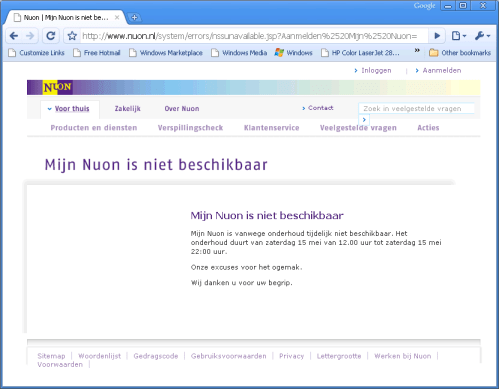Open the Windows Media bookmark
The height and width of the screenshot is (389, 499).
pos(239,53)
